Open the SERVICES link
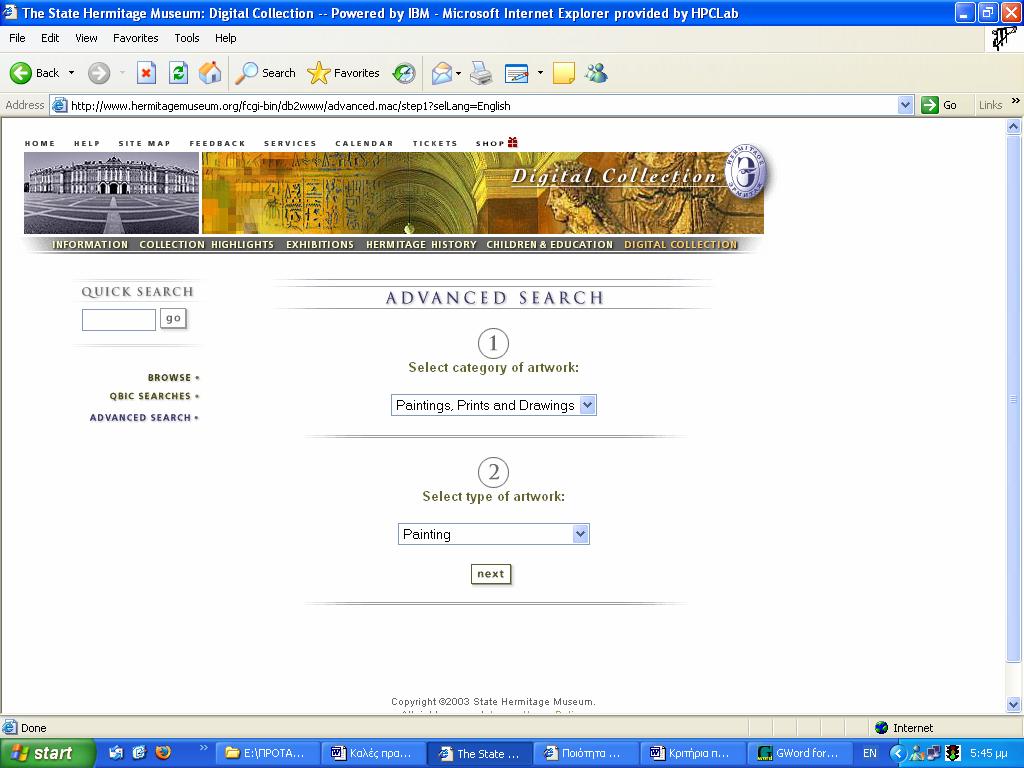This screenshot has height=768, width=1024. click(x=290, y=143)
